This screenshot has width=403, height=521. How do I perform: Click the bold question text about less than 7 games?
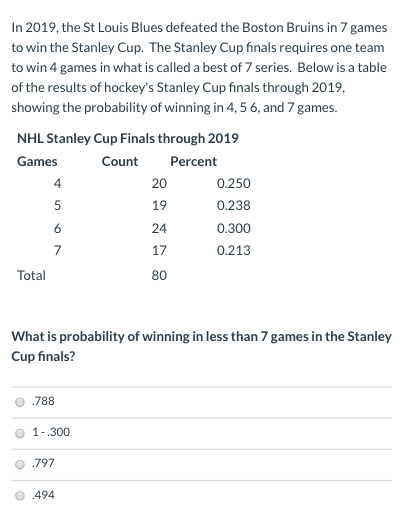[x=202, y=346]
